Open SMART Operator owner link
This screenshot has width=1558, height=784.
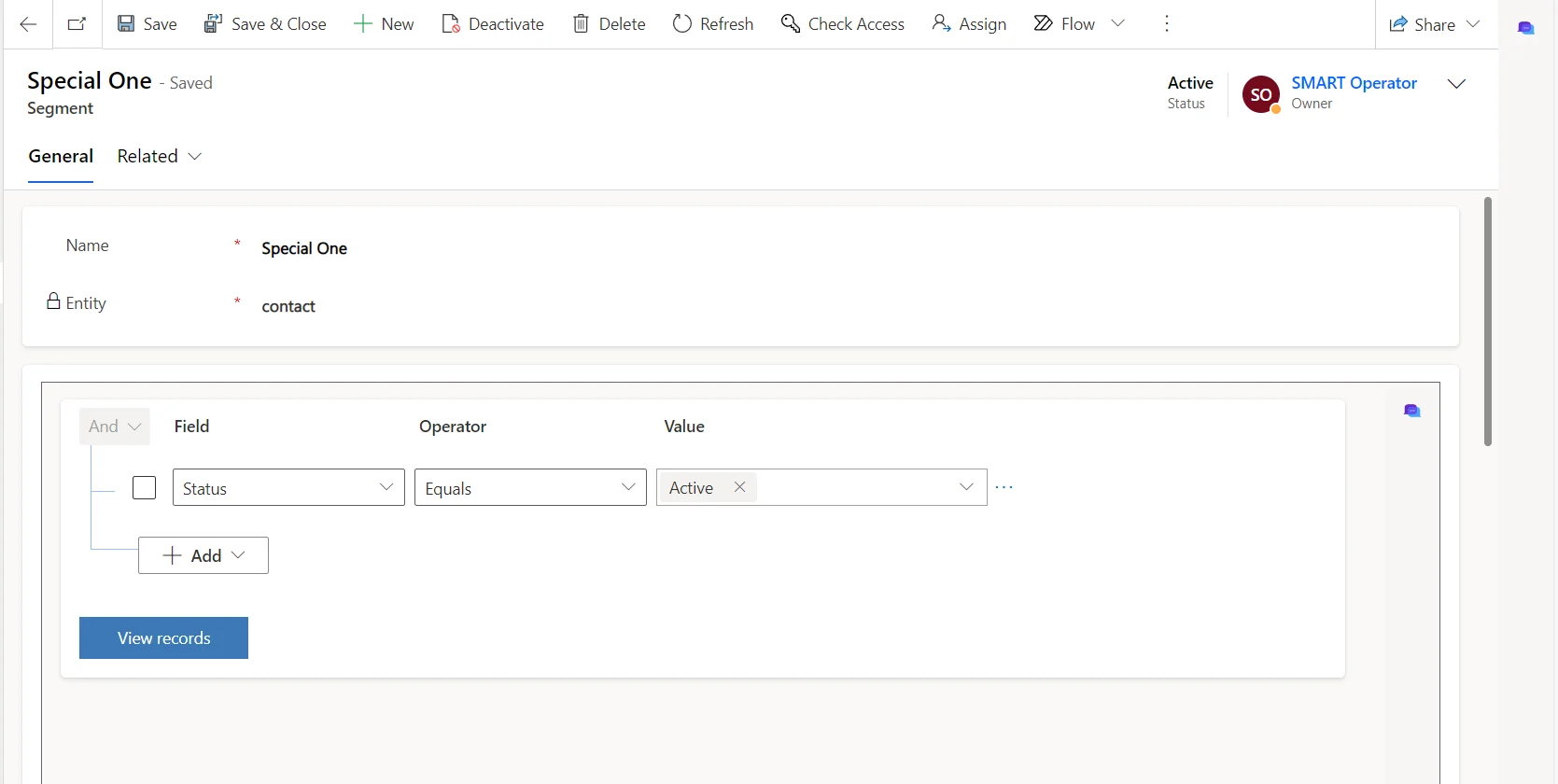point(1354,83)
